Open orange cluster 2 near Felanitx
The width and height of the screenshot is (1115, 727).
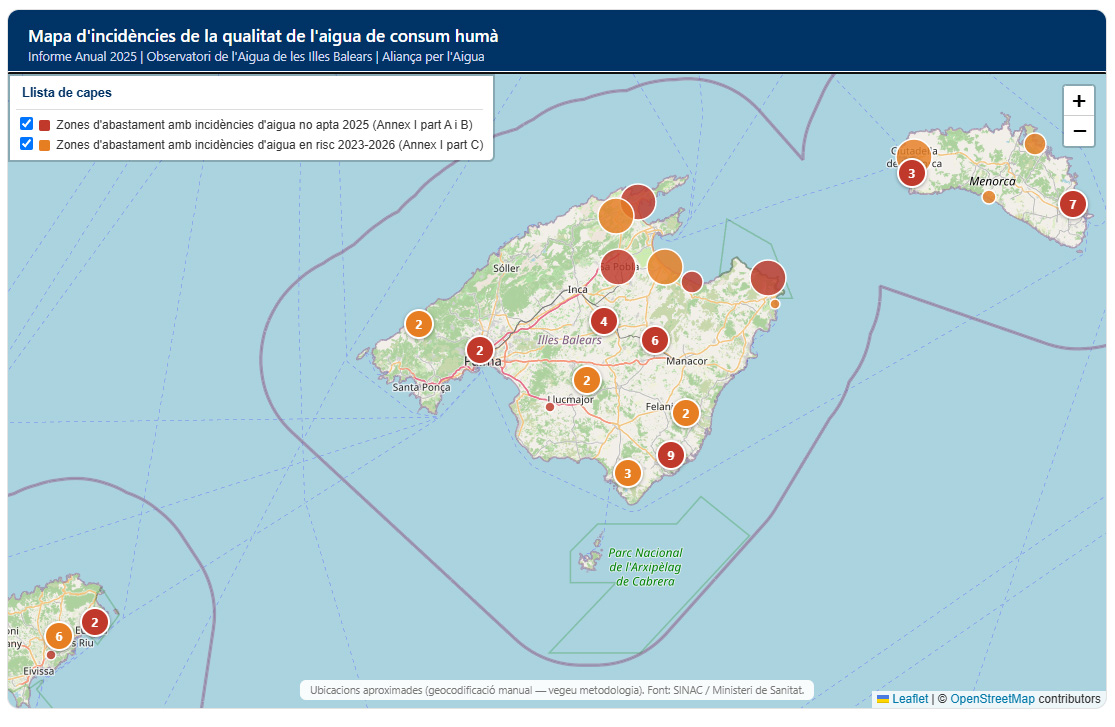click(x=685, y=413)
